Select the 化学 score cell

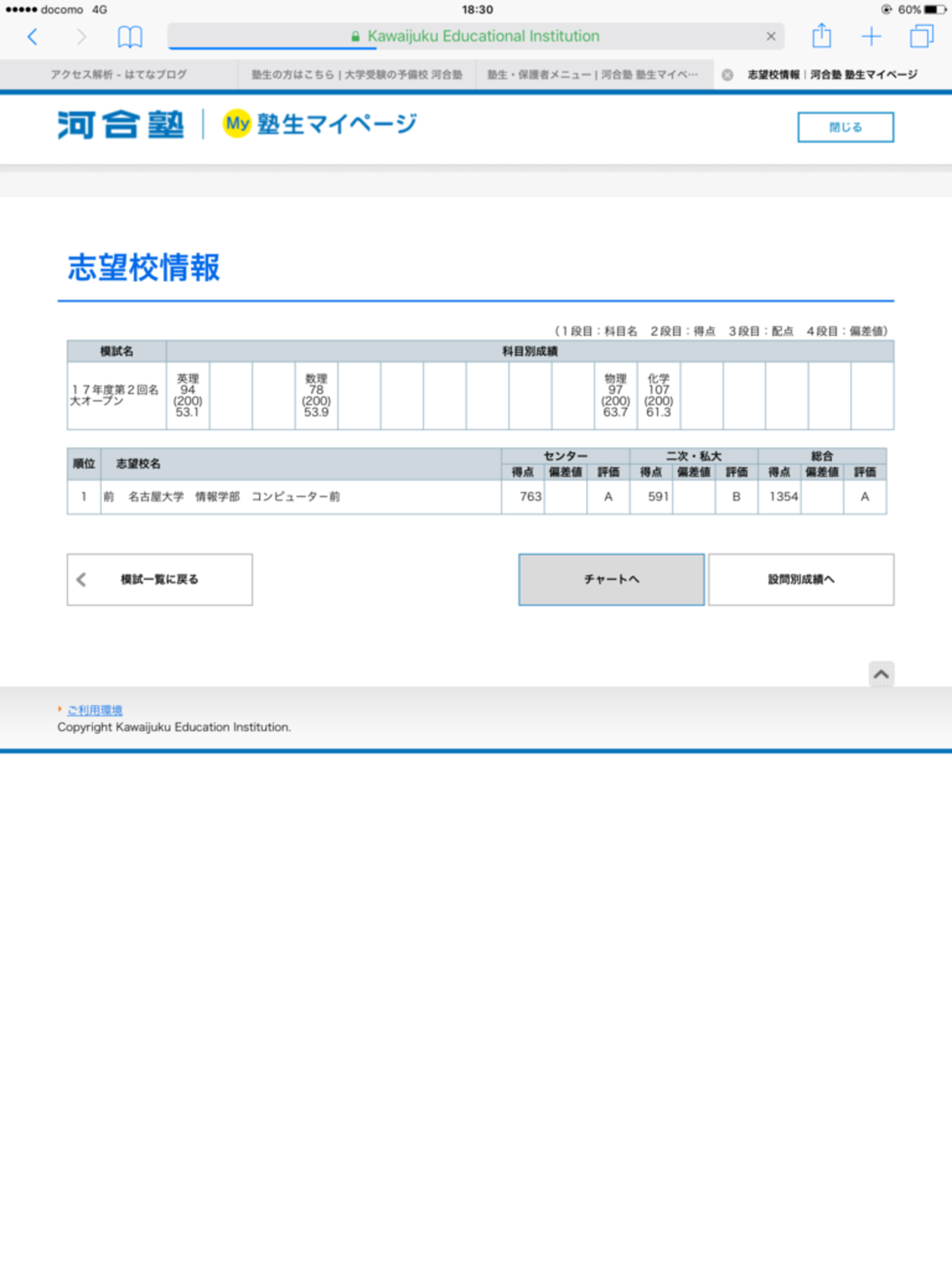point(658,395)
